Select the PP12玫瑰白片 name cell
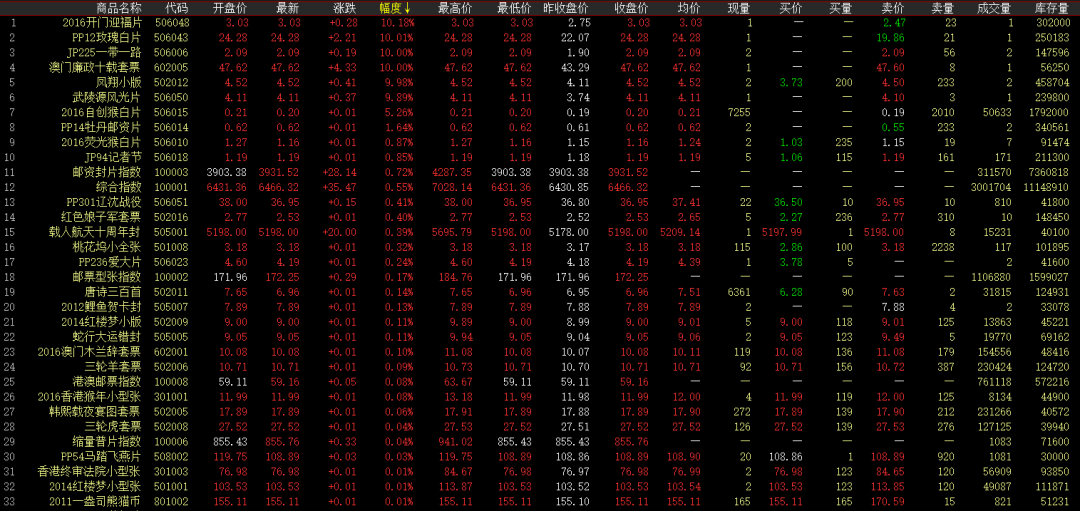Screen dimensions: 1080x511 click(x=106, y=38)
